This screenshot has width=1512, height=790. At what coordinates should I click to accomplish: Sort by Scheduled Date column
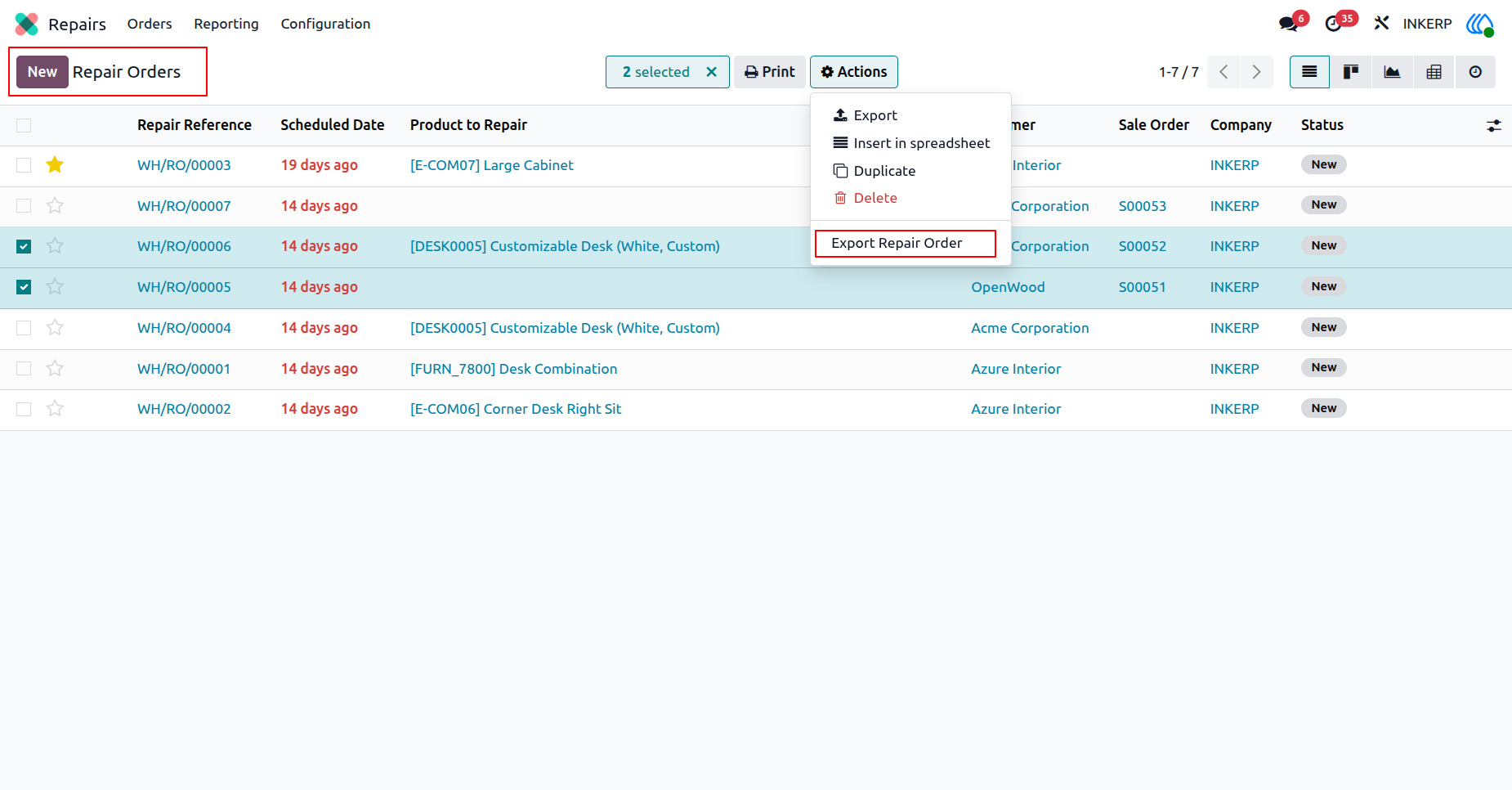pos(333,125)
